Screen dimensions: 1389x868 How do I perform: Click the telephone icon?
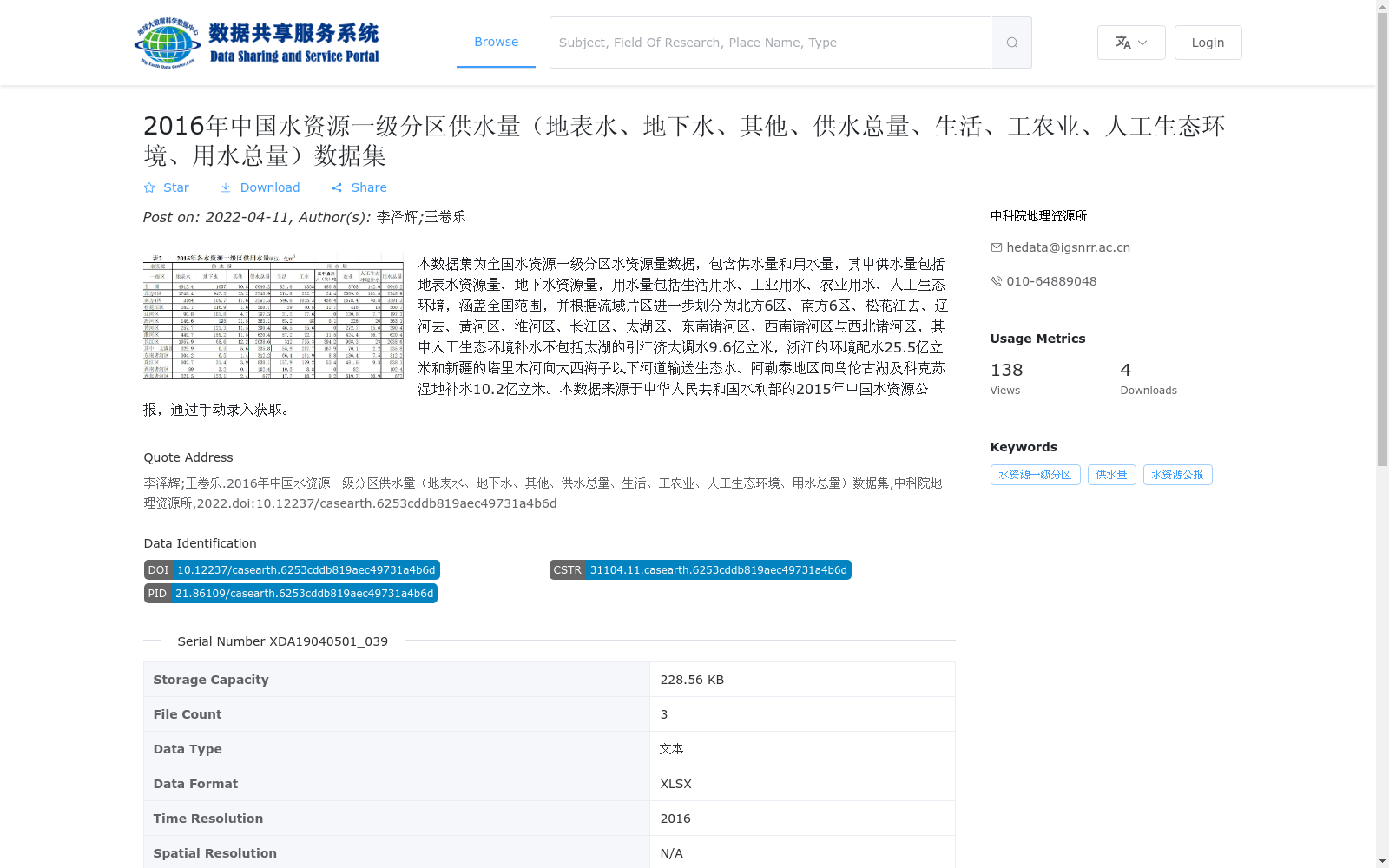pyautogui.click(x=997, y=281)
